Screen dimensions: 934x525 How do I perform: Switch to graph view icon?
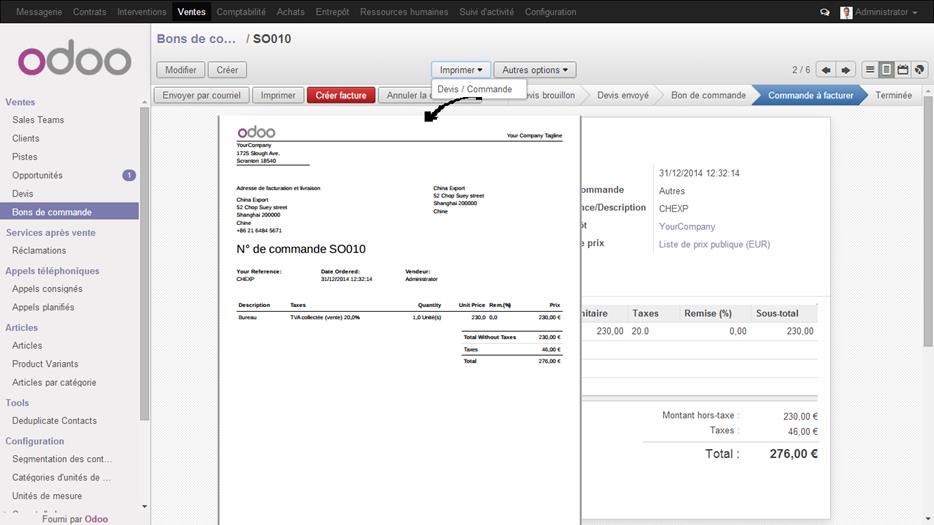tap(920, 70)
